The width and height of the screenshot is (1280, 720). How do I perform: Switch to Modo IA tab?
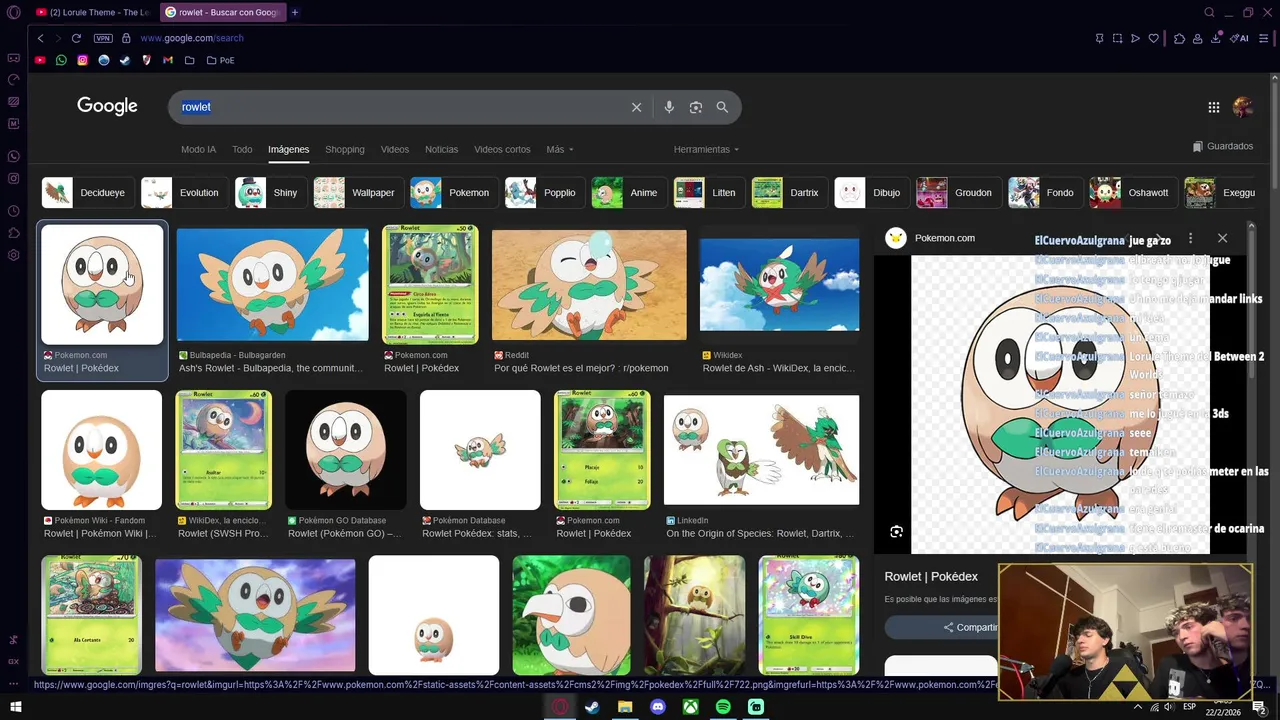pyautogui.click(x=198, y=149)
